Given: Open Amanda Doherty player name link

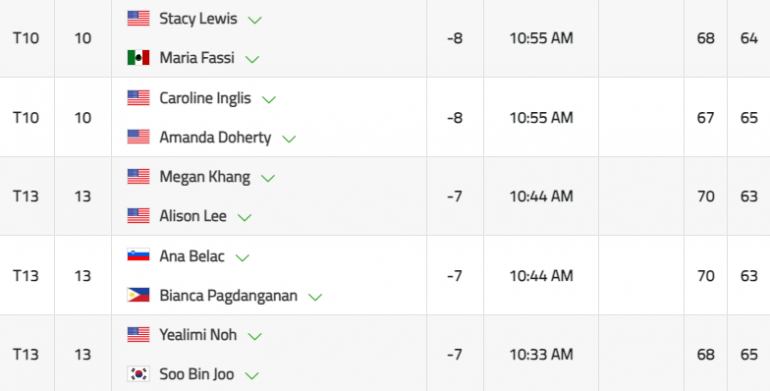Looking at the screenshot, I should [x=215, y=138].
